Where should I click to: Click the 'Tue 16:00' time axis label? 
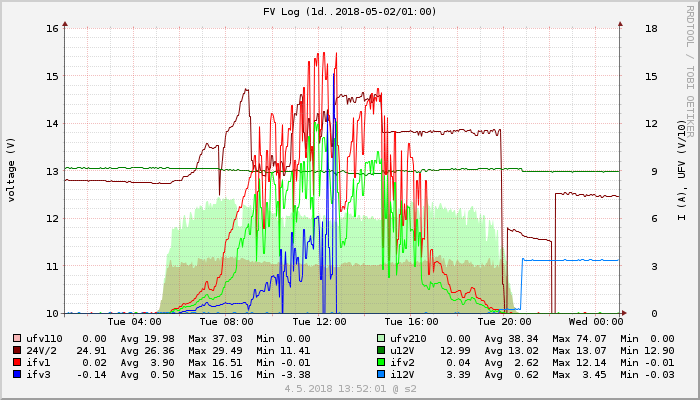pyautogui.click(x=412, y=321)
